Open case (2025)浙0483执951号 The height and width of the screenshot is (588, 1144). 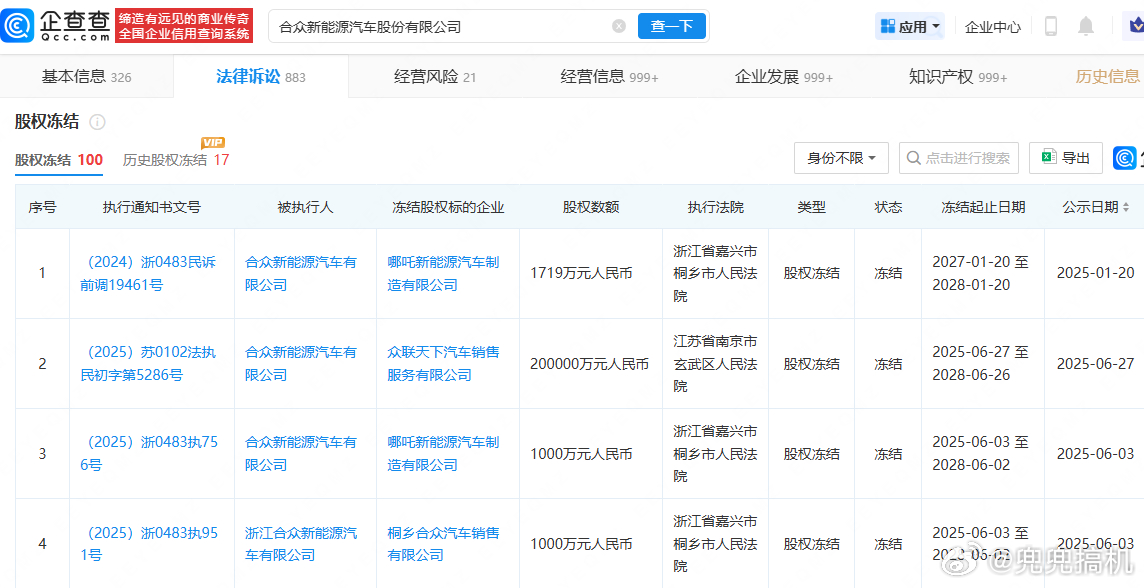point(148,543)
